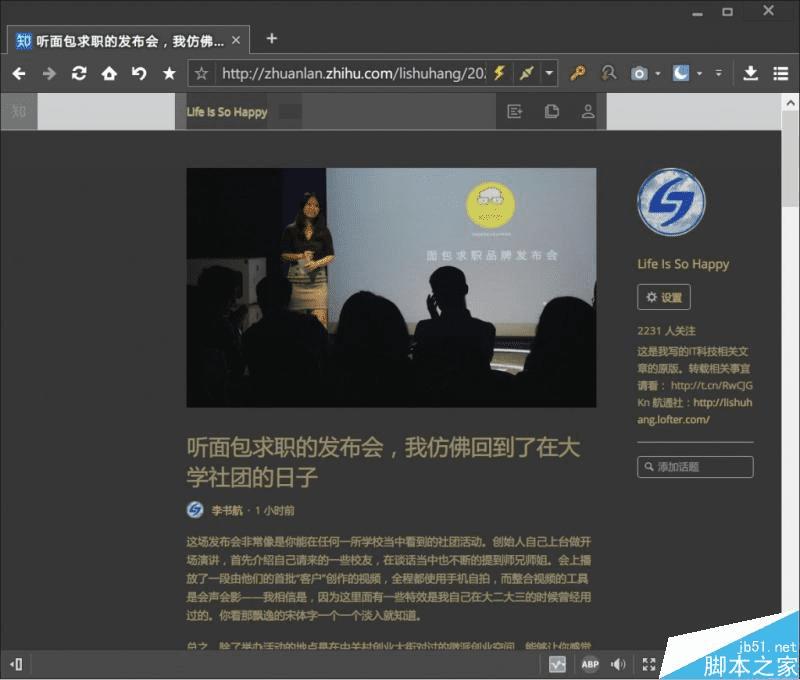Expand night mode options arrow
Image resolution: width=800 pixels, height=680 pixels.
pos(699,74)
